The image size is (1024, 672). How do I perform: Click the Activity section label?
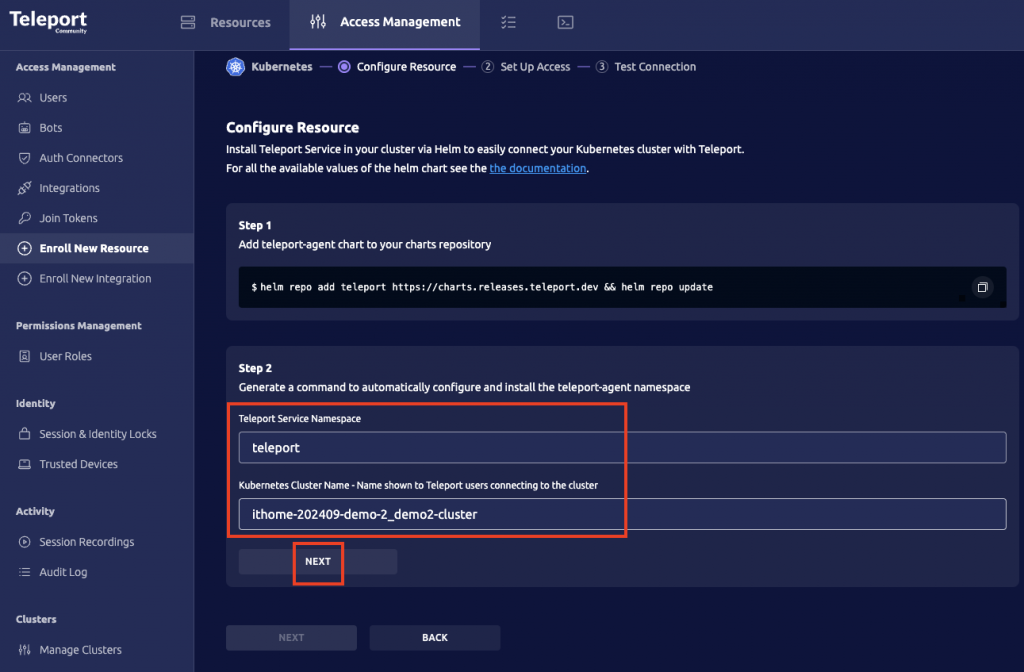(35, 511)
